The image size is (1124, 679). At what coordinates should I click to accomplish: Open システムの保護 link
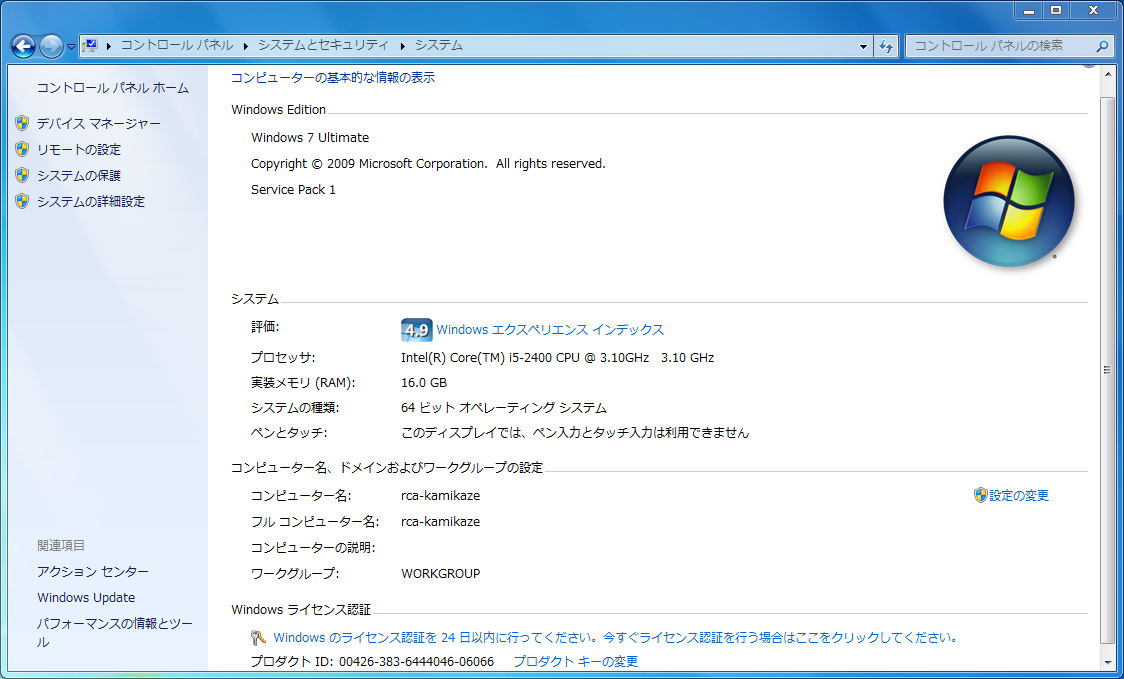point(79,176)
